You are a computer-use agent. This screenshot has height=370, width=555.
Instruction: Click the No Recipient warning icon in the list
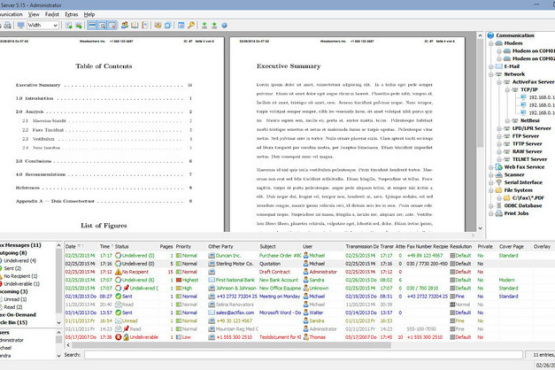click(x=118, y=272)
